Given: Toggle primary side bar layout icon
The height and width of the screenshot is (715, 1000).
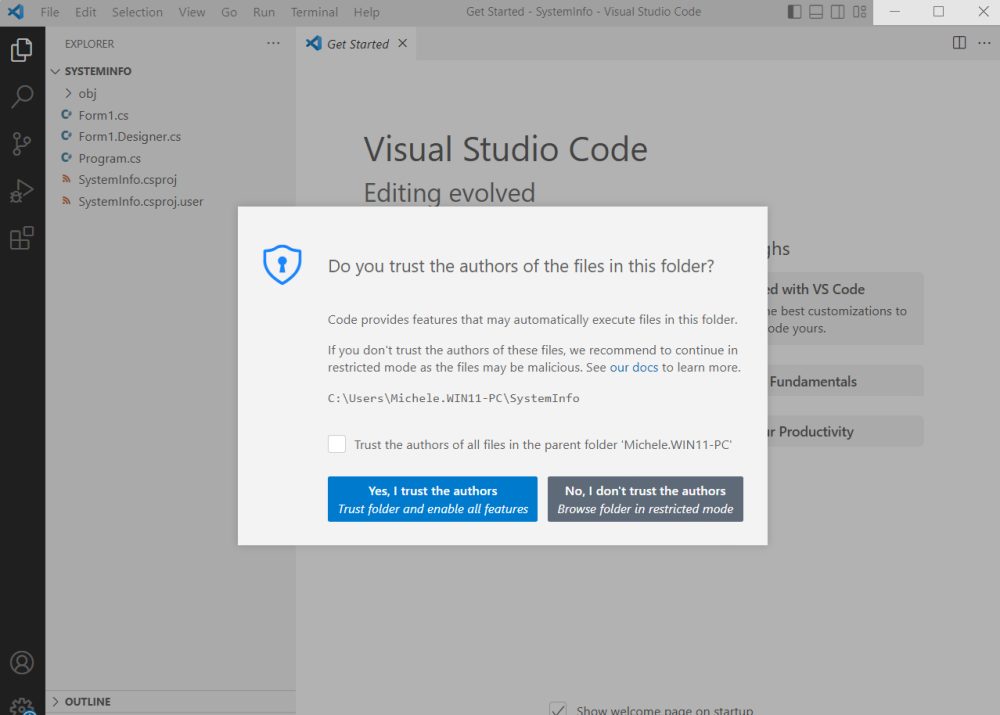Looking at the screenshot, I should pyautogui.click(x=794, y=12).
